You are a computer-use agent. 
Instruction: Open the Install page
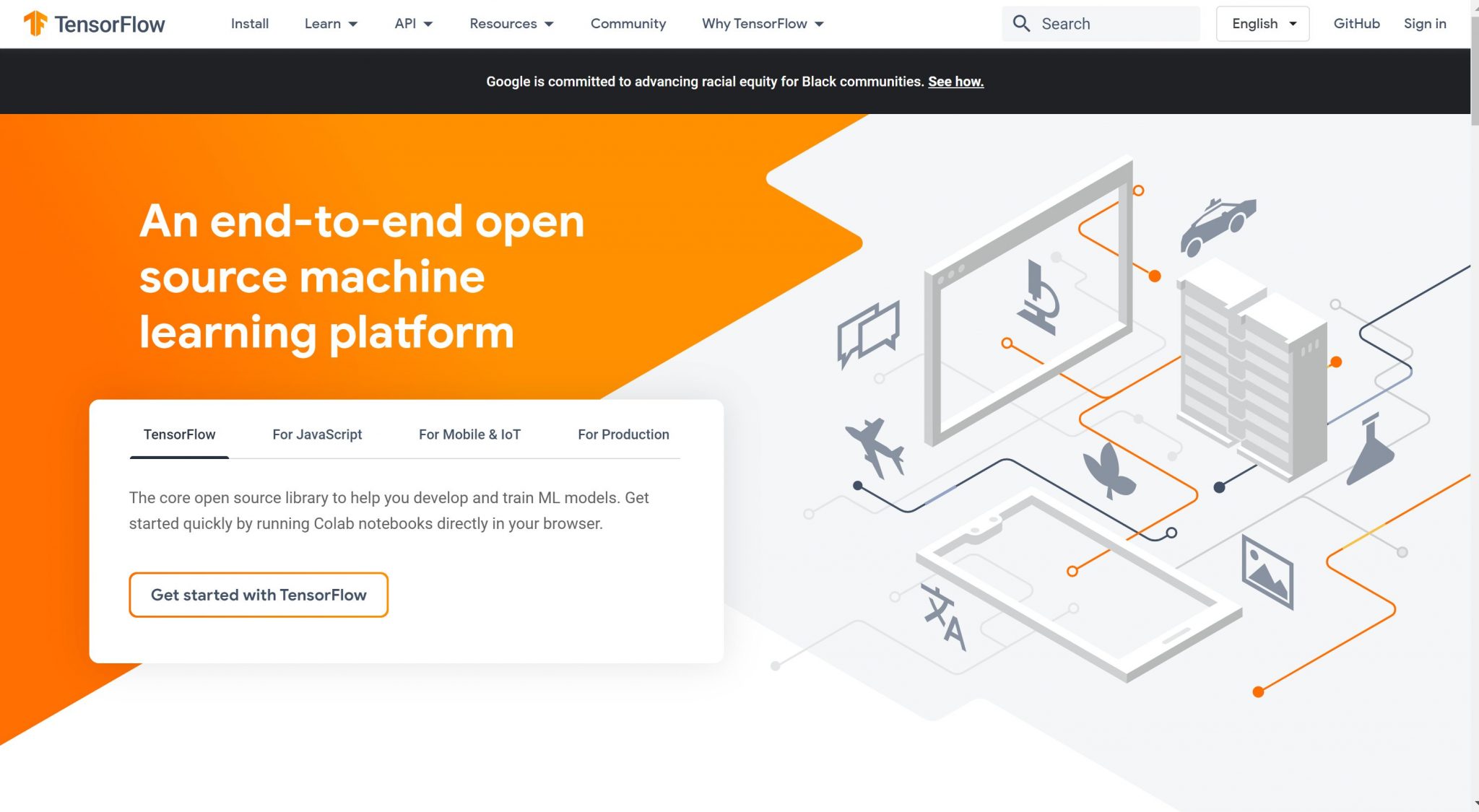click(250, 24)
